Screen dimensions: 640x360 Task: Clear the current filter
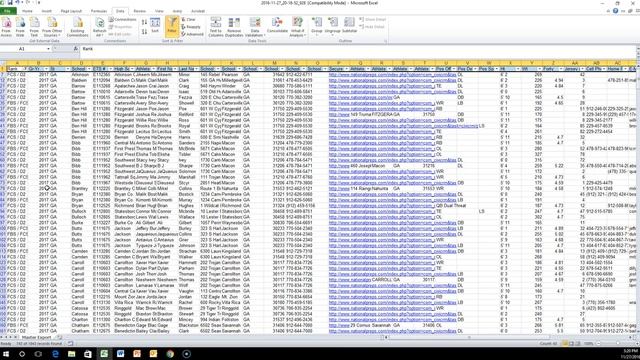coord(189,20)
